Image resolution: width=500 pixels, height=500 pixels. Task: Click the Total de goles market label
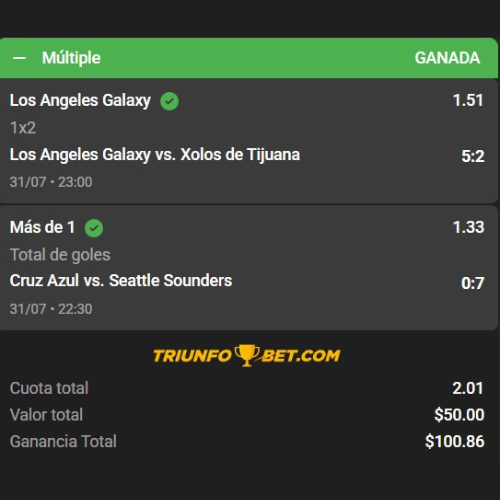tap(60, 255)
